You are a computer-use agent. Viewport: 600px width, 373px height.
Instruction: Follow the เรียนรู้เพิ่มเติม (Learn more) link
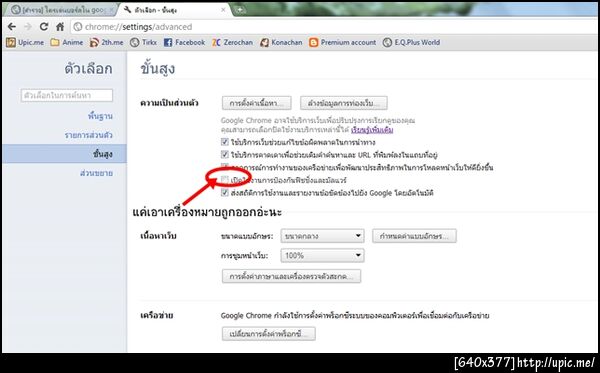pos(372,130)
